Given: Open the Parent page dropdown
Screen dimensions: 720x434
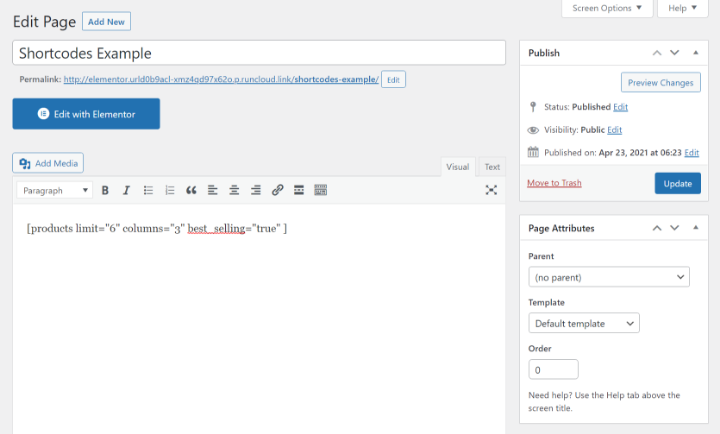Looking at the screenshot, I should point(608,277).
